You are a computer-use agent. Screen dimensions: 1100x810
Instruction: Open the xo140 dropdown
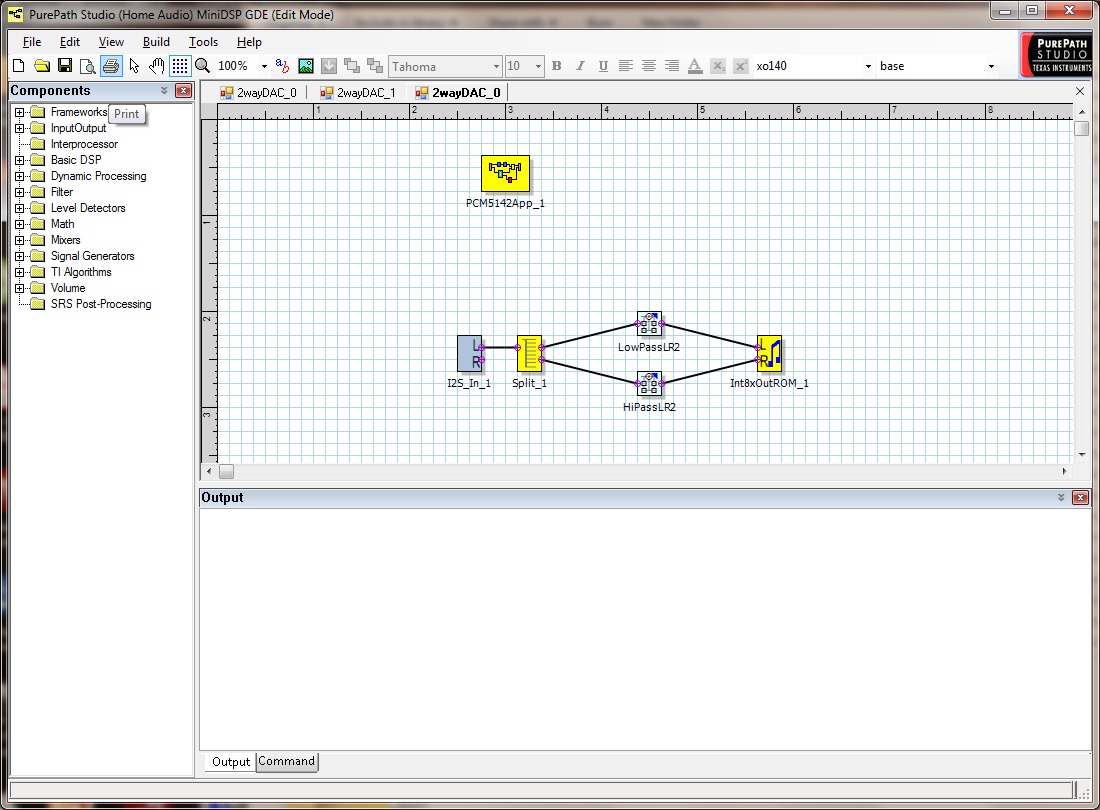pyautogui.click(x=868, y=67)
